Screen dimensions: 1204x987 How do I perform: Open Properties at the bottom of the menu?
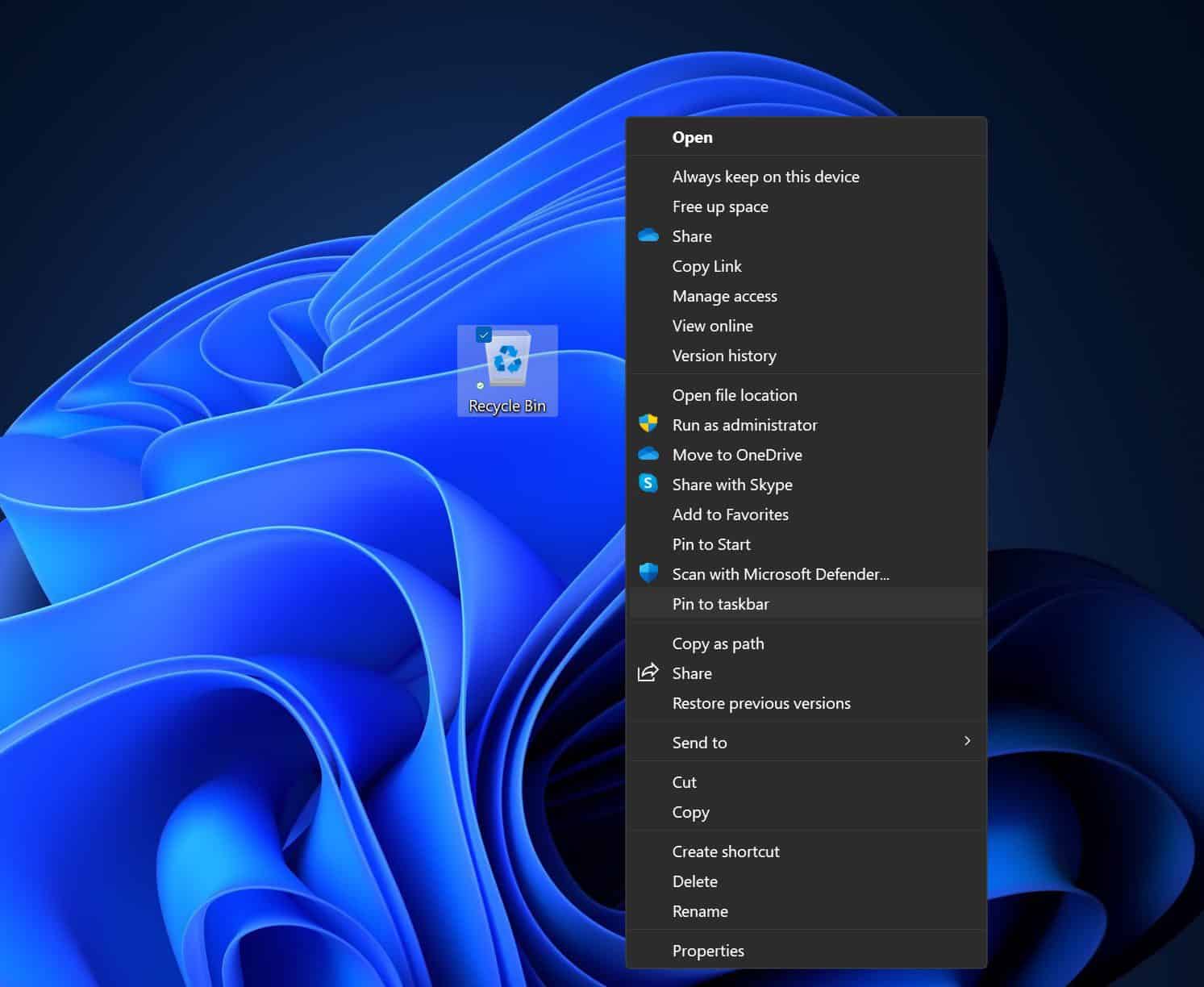708,950
